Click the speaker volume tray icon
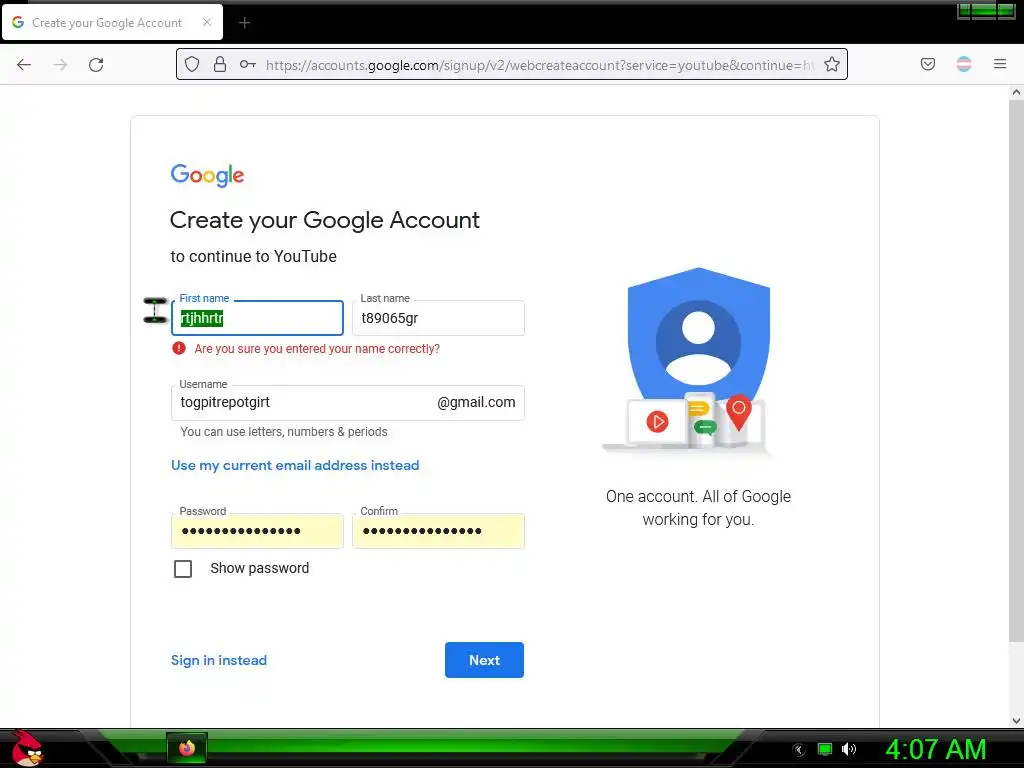 click(849, 749)
